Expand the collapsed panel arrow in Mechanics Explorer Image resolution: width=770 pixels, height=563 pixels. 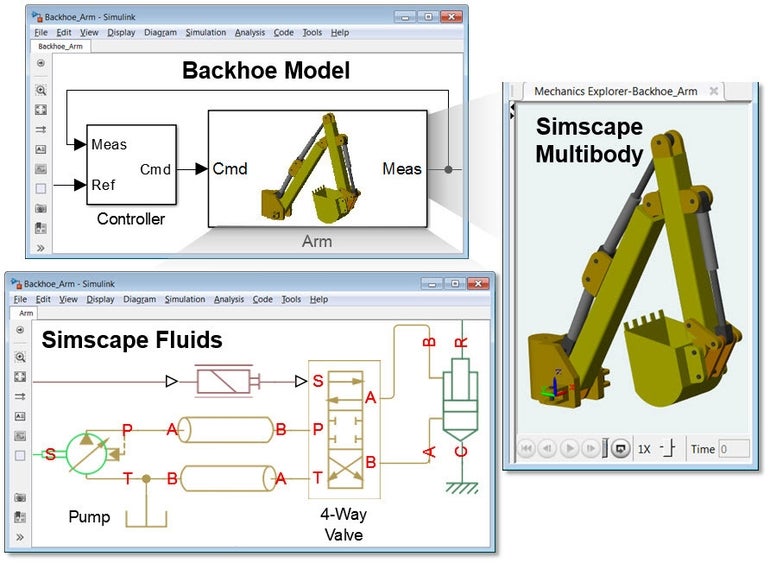512,112
